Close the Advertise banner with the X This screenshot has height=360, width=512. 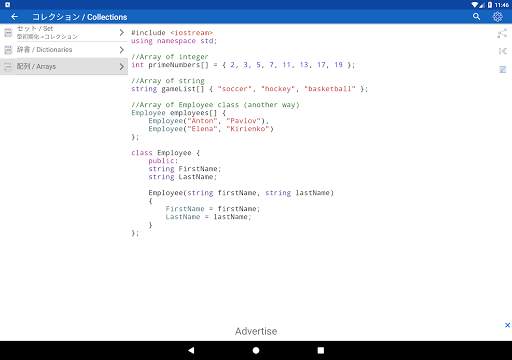pyautogui.click(x=507, y=325)
